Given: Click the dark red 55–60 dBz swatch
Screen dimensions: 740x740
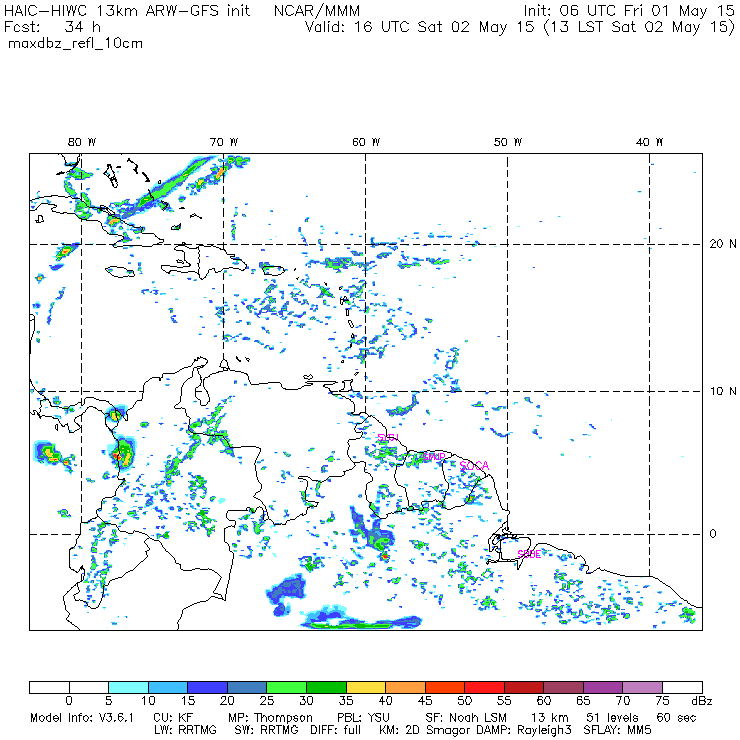Looking at the screenshot, I should (524, 687).
